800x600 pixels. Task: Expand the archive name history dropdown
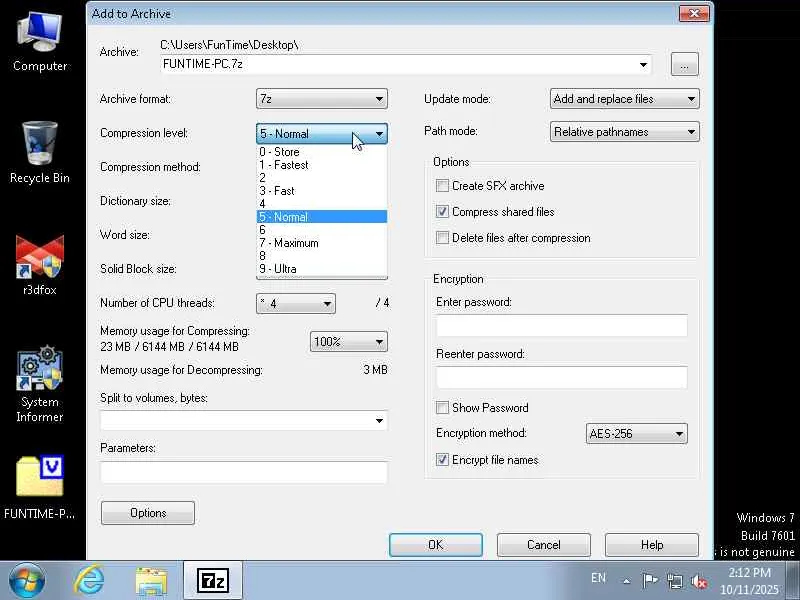pos(643,65)
